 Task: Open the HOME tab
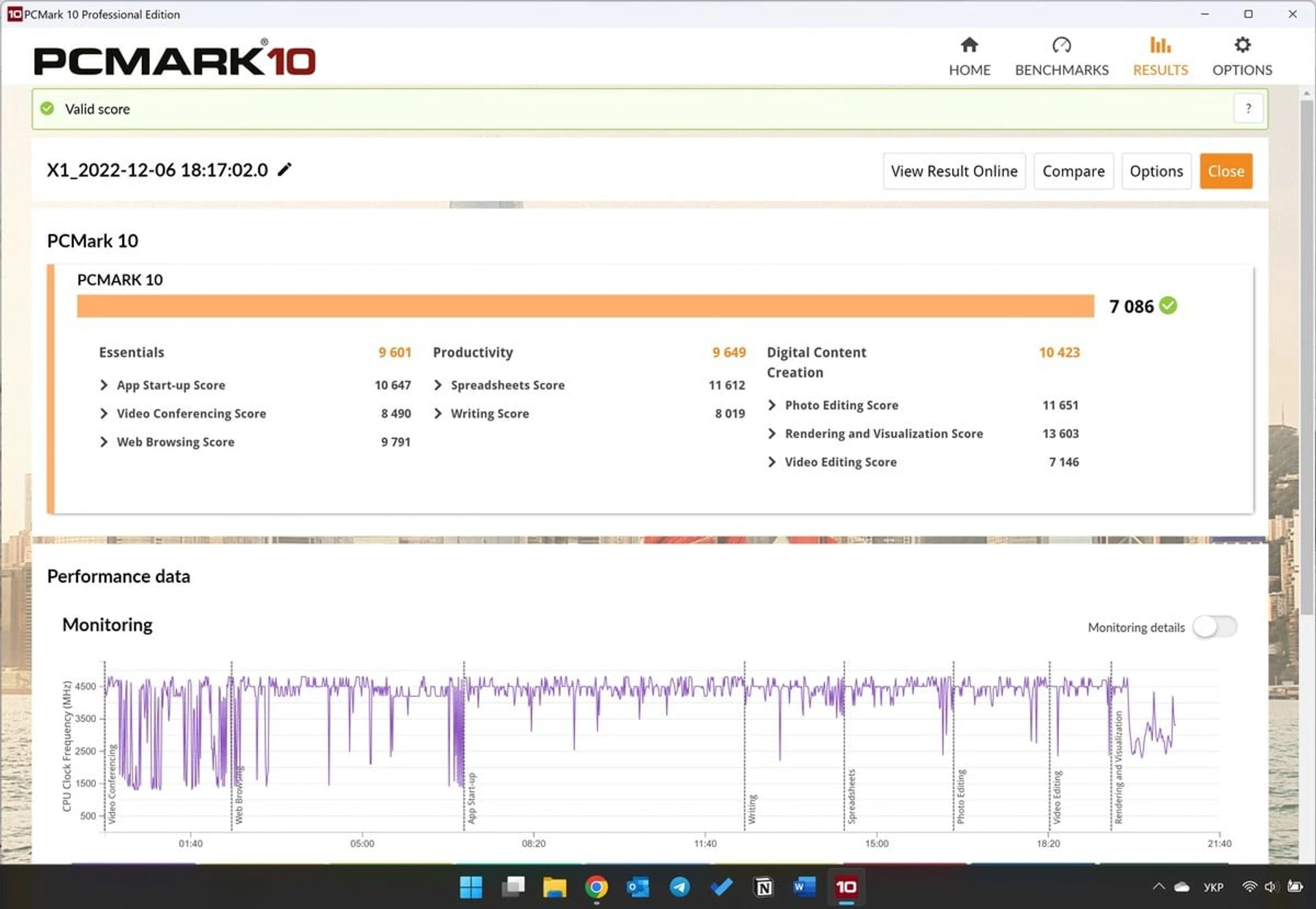(969, 57)
